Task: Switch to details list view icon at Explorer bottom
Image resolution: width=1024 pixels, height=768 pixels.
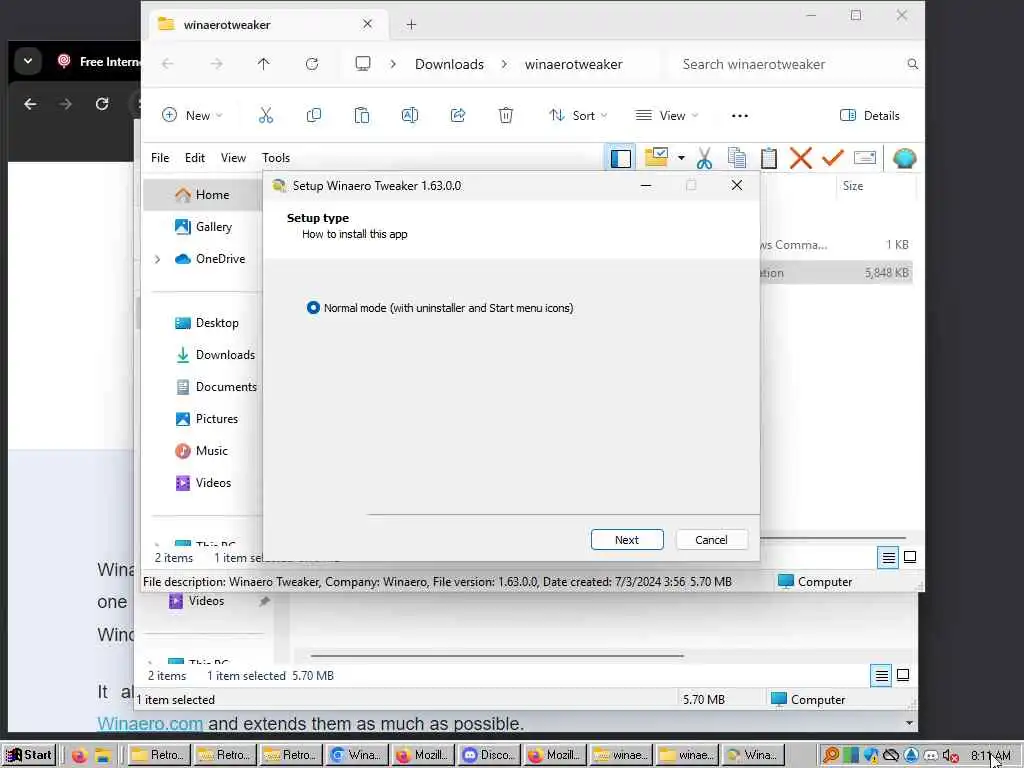Action: 888,558
